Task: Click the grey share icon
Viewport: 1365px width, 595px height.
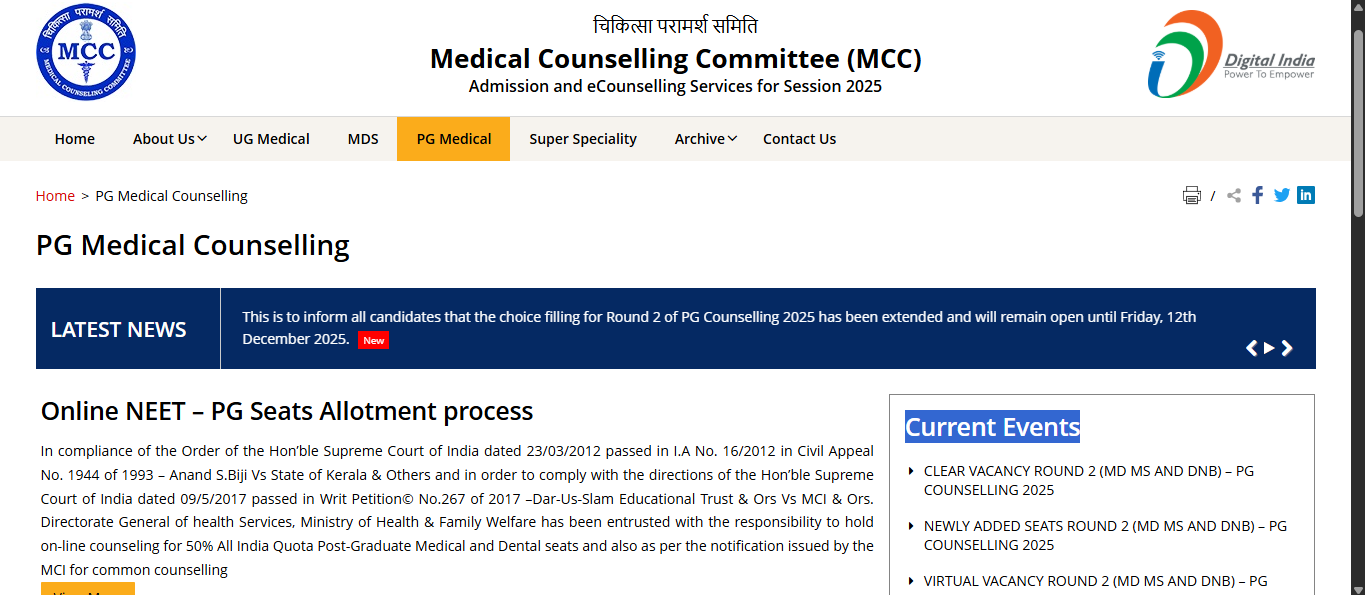Action: coord(1234,196)
